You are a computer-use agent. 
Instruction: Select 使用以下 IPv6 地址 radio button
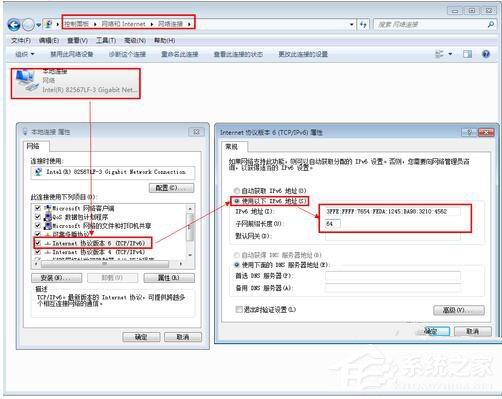pyautogui.click(x=237, y=201)
